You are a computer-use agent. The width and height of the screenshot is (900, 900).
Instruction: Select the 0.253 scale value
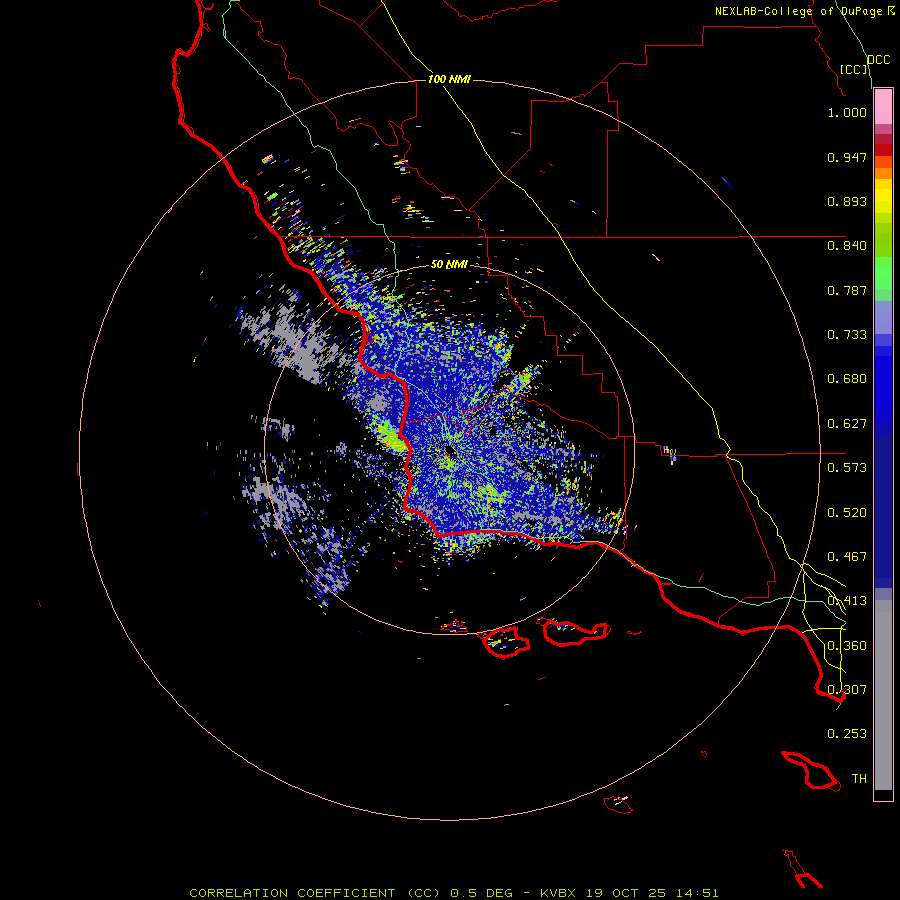point(847,734)
